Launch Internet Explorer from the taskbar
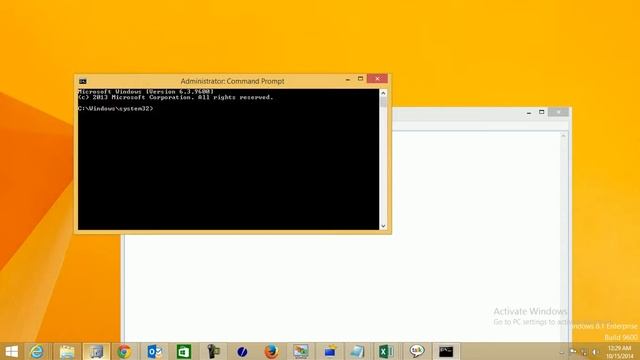The width and height of the screenshot is (640, 360). tap(37, 351)
